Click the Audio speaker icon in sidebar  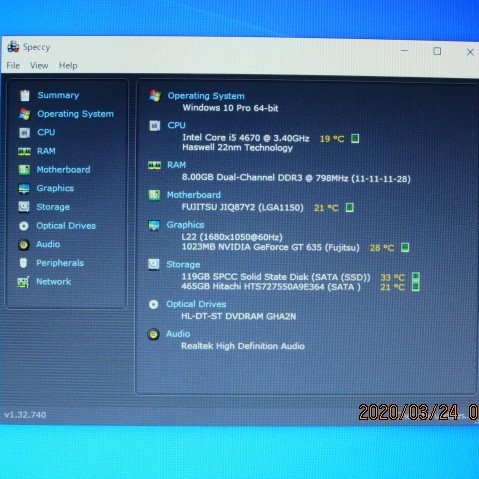coord(24,245)
